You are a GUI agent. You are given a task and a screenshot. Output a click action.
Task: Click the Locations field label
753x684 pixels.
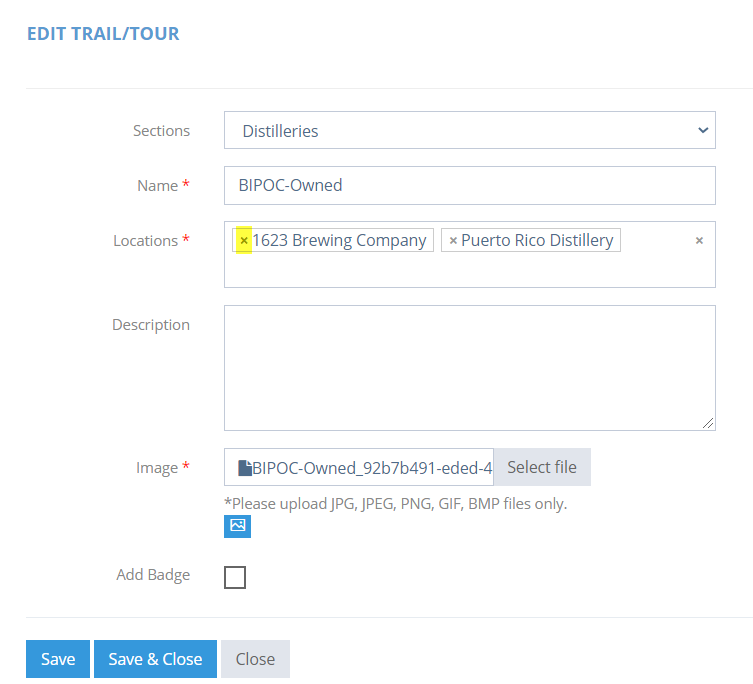point(146,240)
